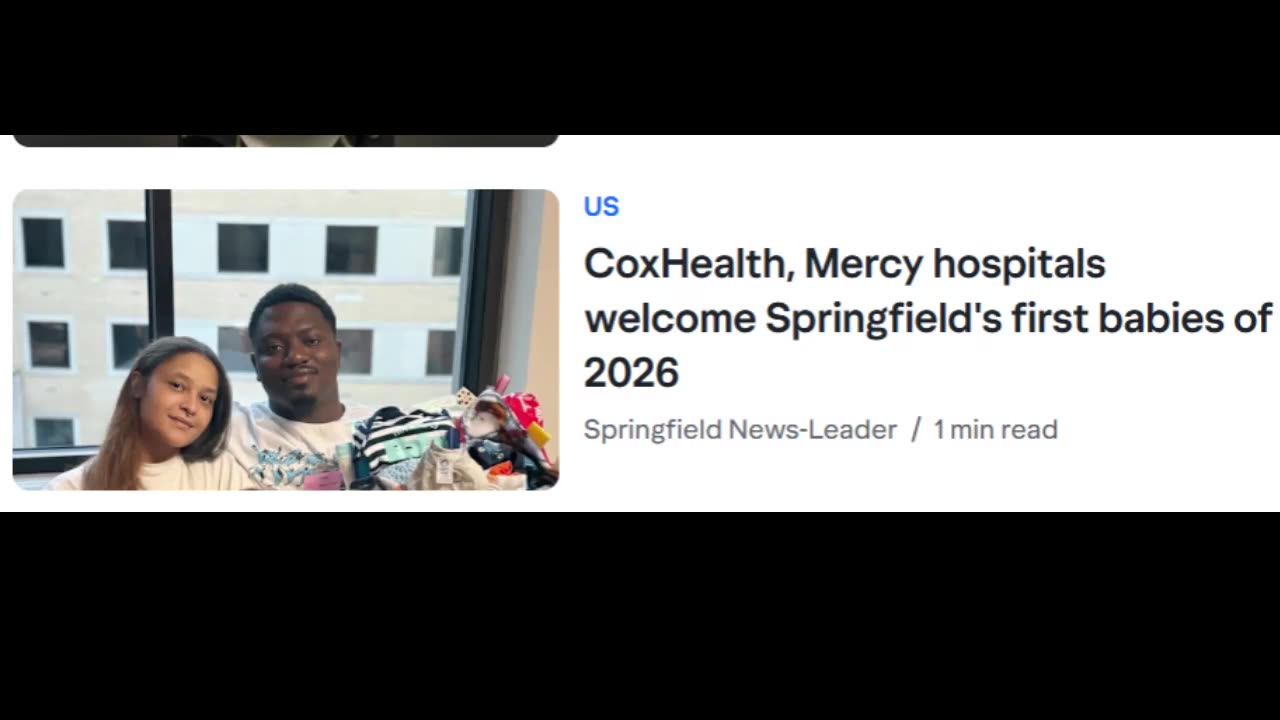Image resolution: width=1280 pixels, height=720 pixels.
Task: Click the man's white graphic t-shirt in the photo
Action: (x=290, y=448)
